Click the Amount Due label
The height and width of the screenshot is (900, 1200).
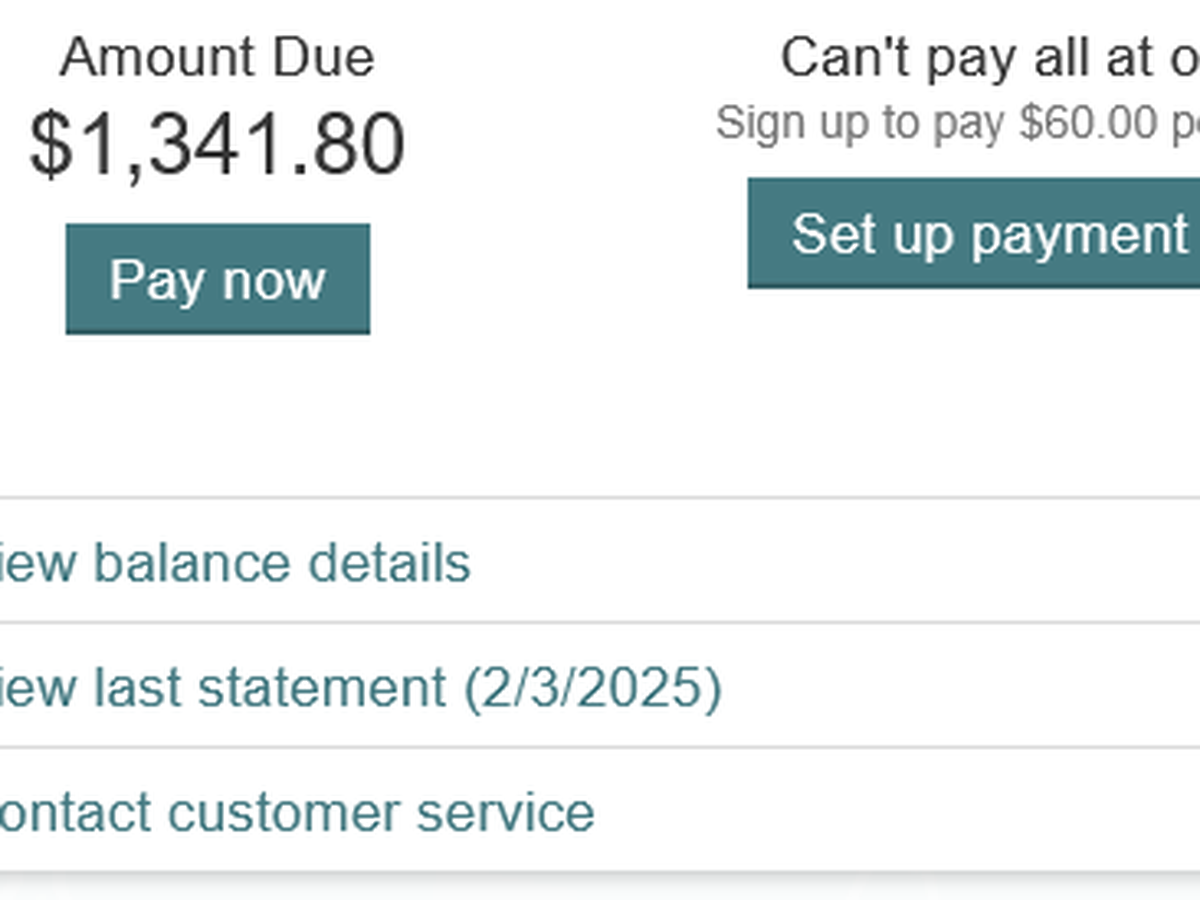pyautogui.click(x=217, y=58)
